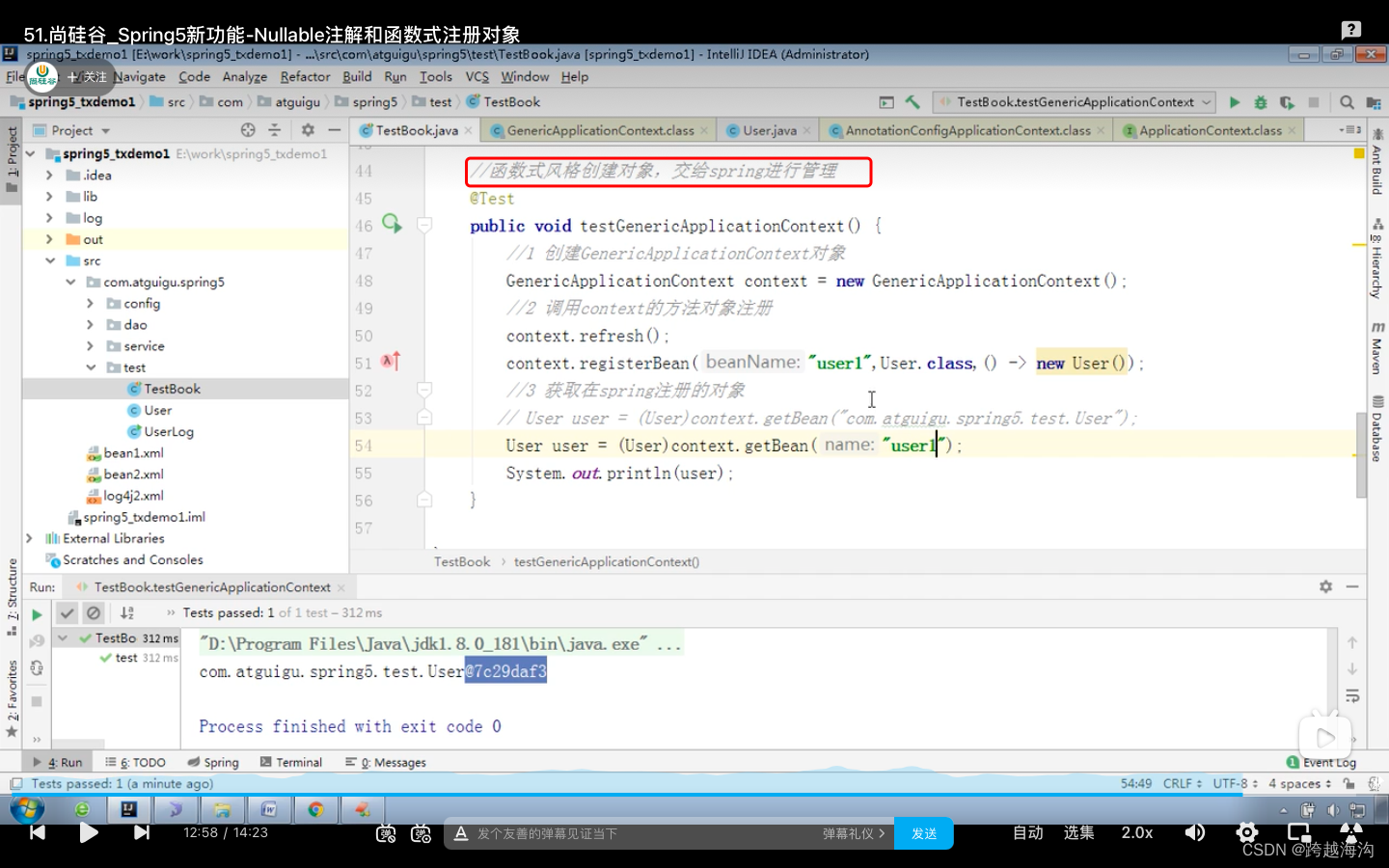Start the debug bug icon in toolbar

click(1260, 102)
